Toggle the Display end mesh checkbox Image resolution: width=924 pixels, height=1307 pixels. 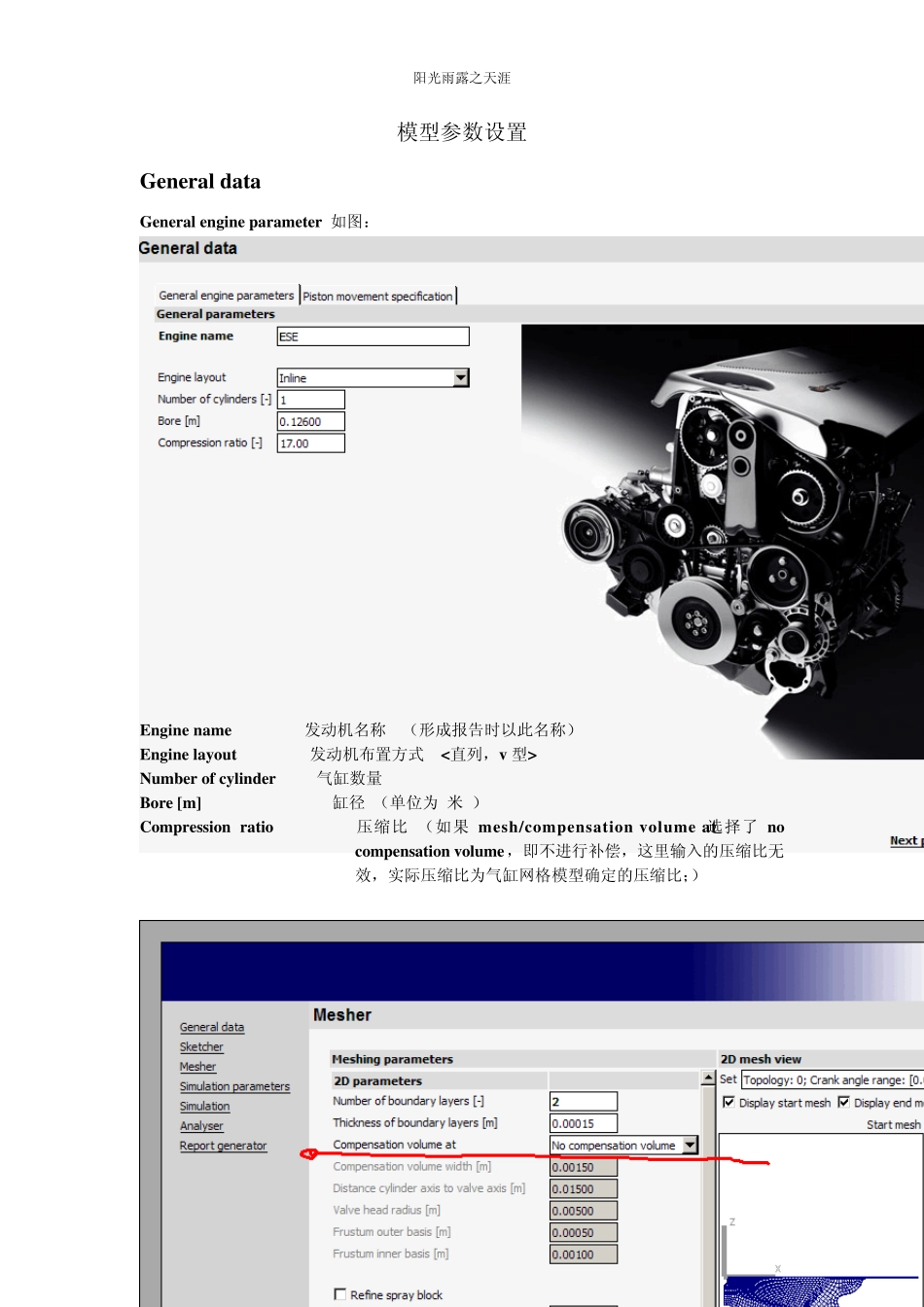coord(843,1103)
